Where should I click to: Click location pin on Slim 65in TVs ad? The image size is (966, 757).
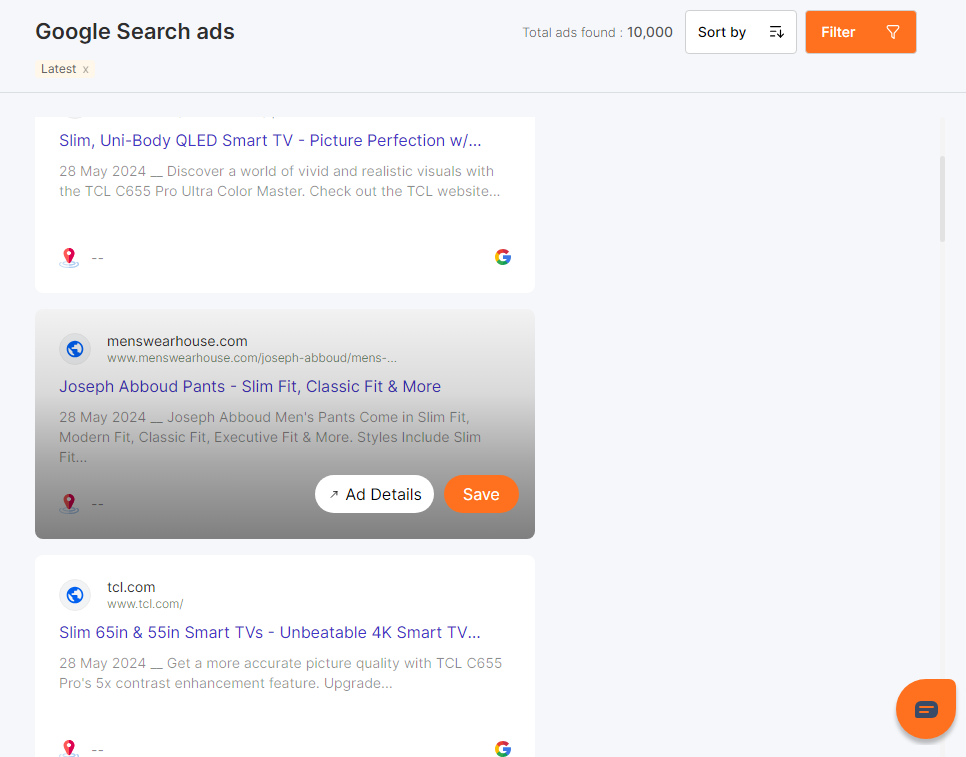(x=69, y=748)
